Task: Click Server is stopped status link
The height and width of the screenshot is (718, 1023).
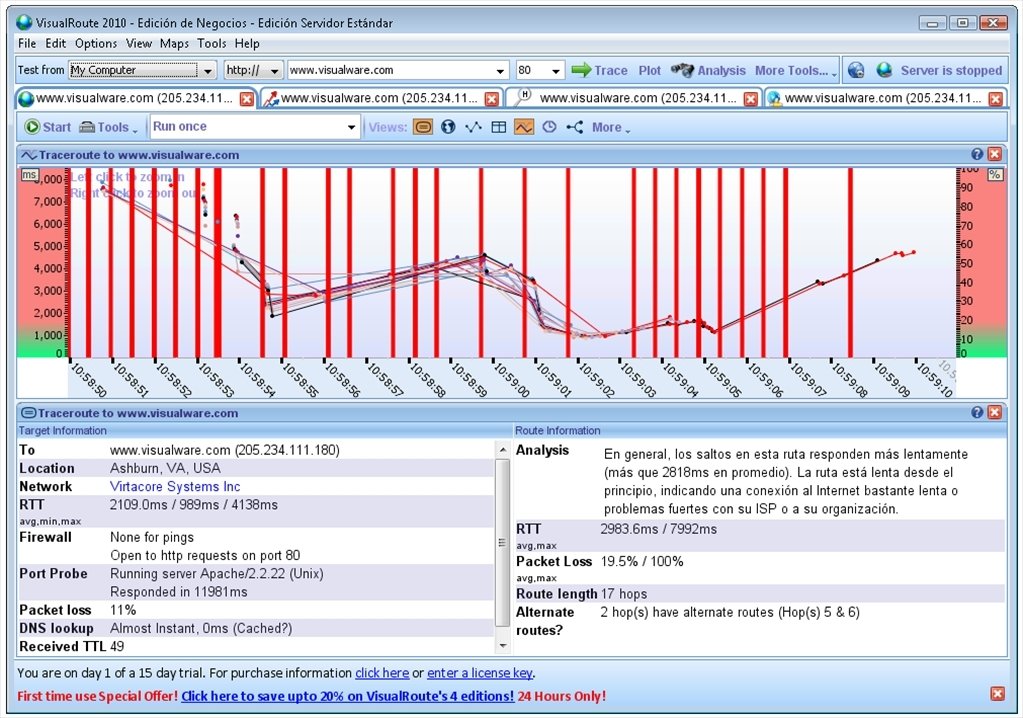Action: tap(951, 70)
